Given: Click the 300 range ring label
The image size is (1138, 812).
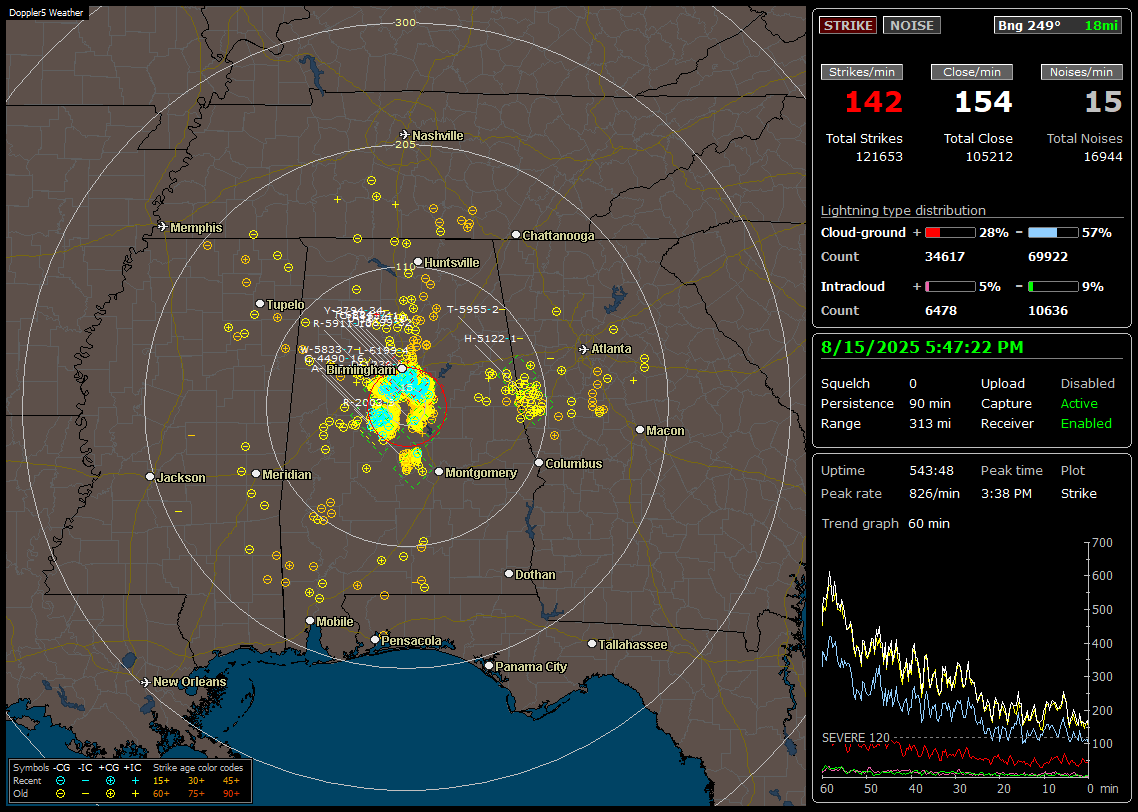Looking at the screenshot, I should 405,22.
